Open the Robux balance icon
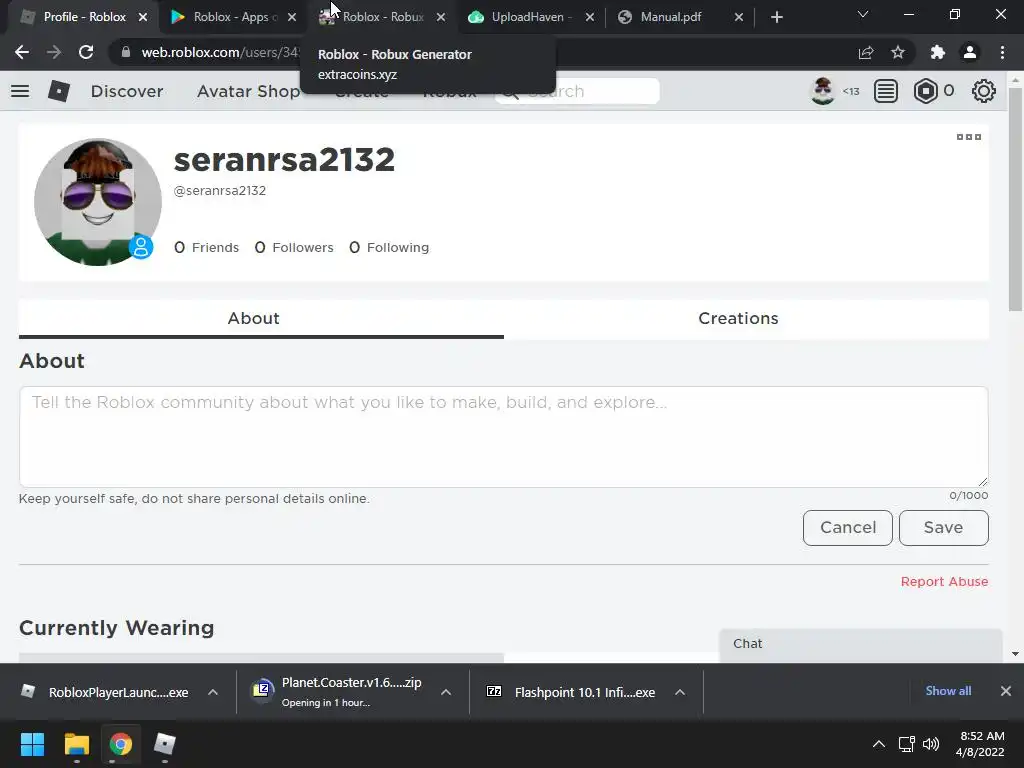 [926, 91]
